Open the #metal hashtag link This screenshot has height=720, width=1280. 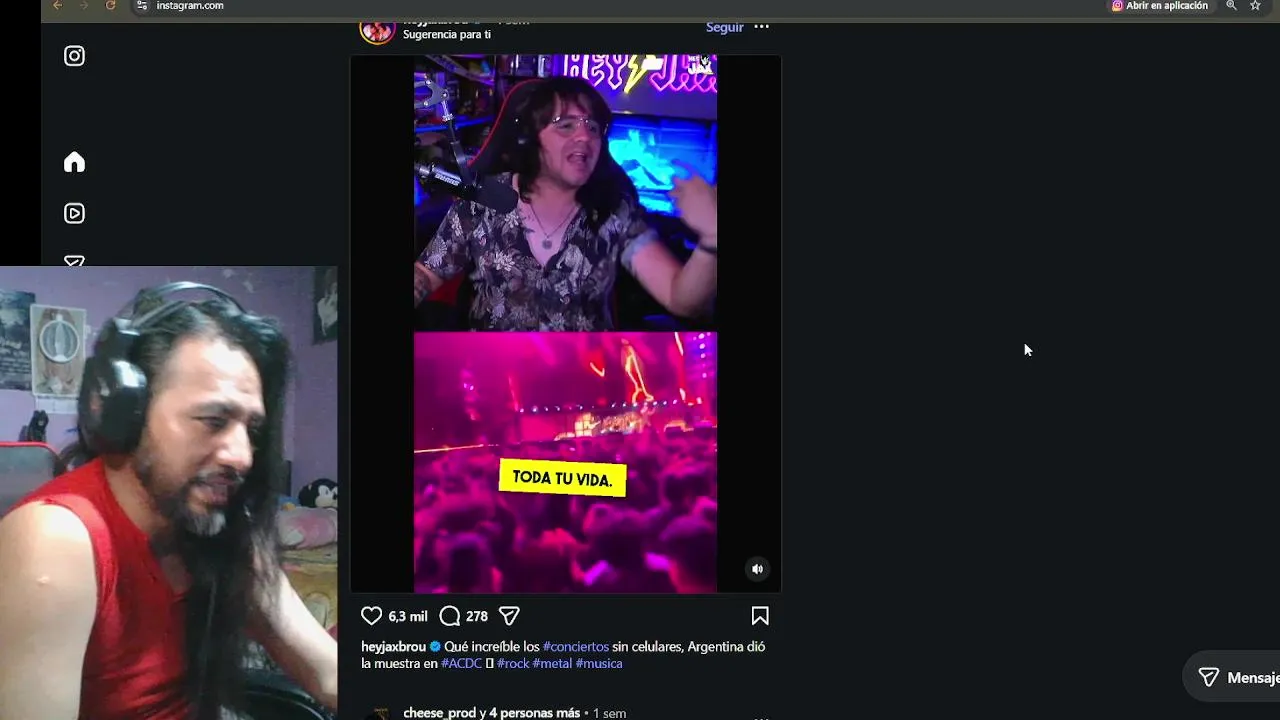tap(552, 663)
